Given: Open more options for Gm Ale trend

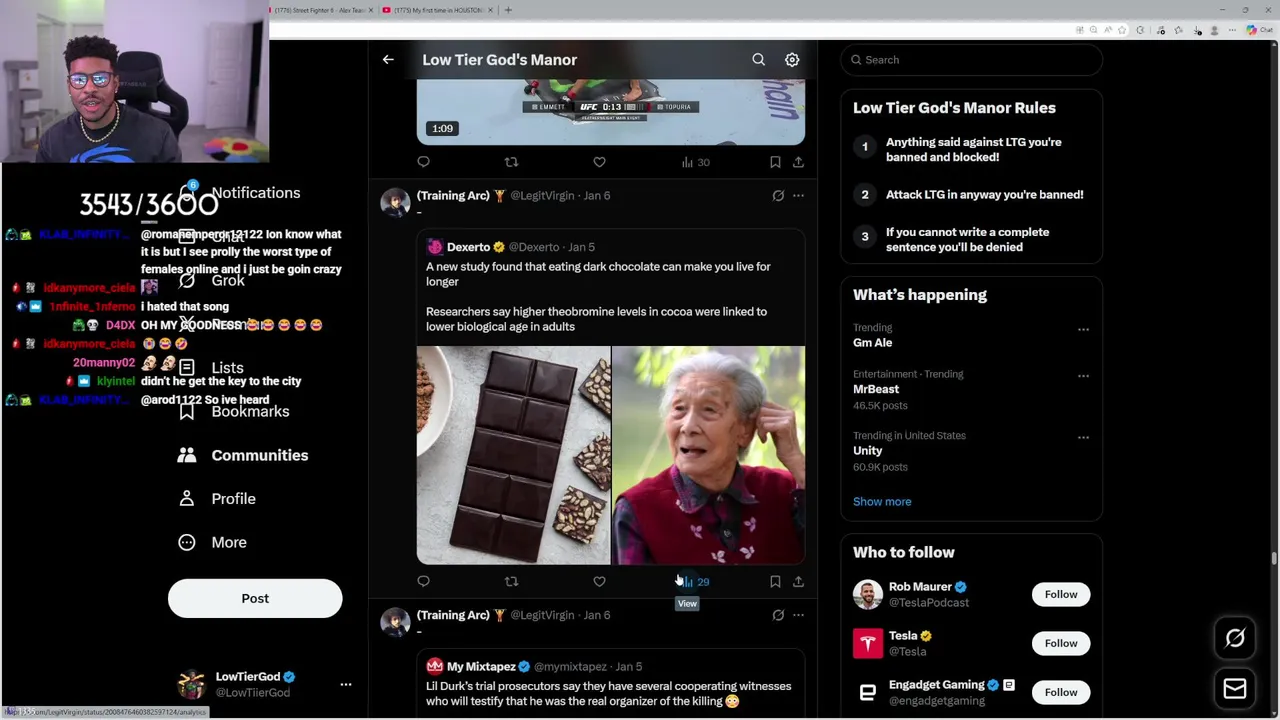Looking at the screenshot, I should (x=1083, y=329).
